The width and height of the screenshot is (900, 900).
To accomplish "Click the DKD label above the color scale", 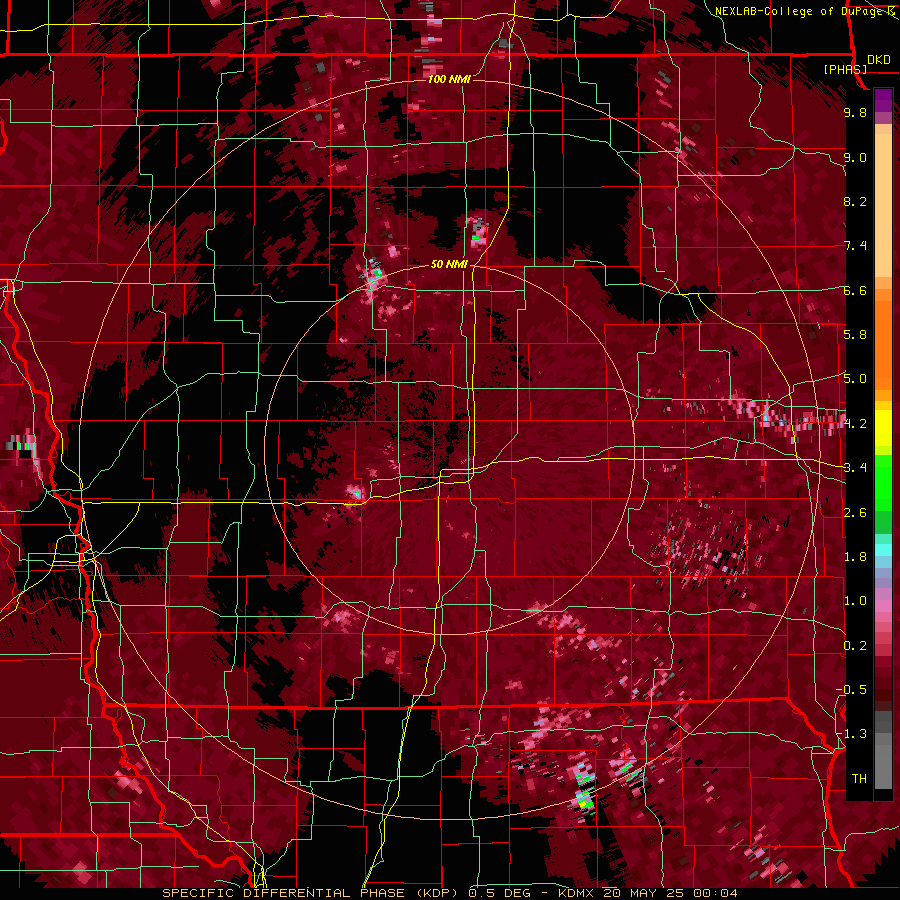I will click(878, 60).
